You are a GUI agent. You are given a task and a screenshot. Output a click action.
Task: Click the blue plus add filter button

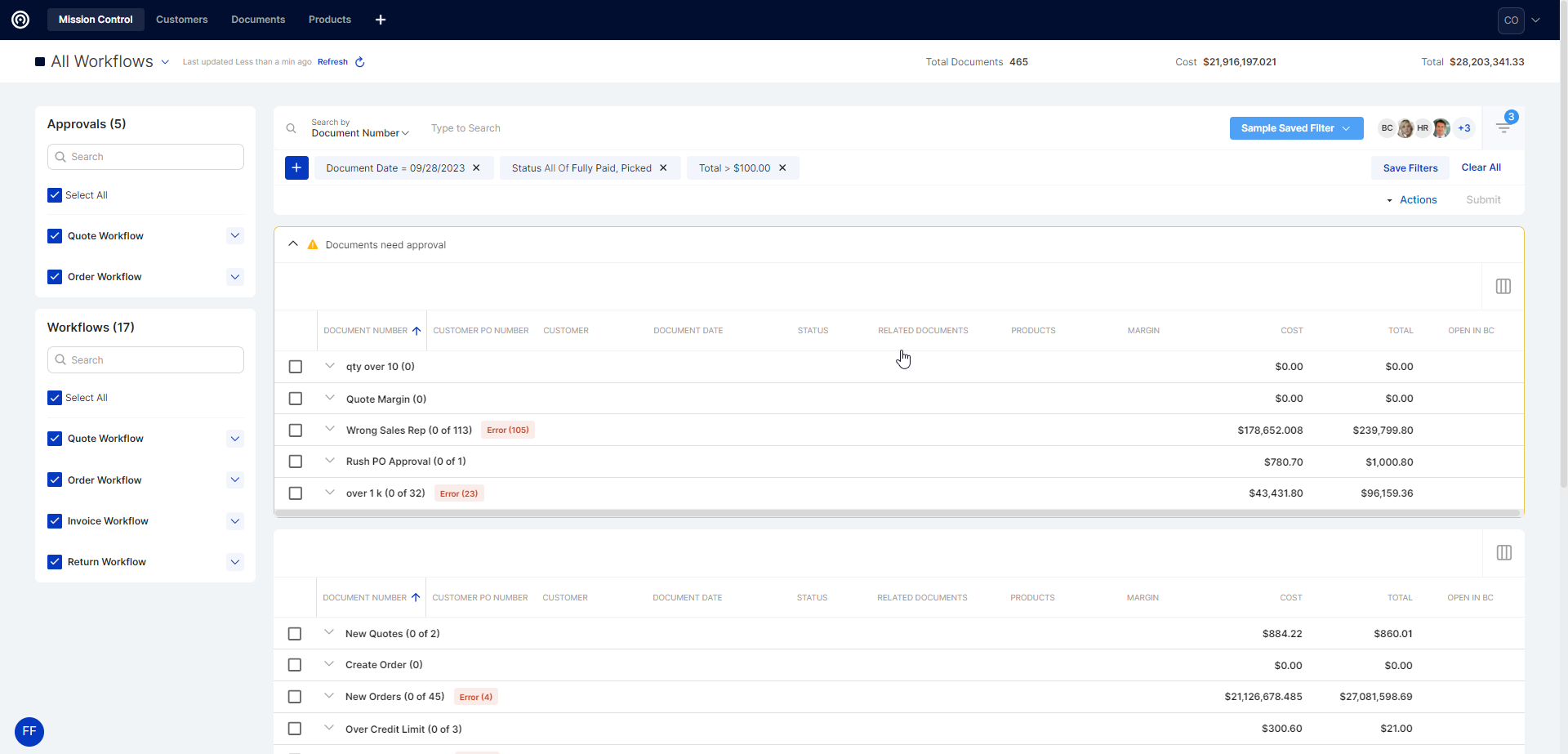[296, 168]
